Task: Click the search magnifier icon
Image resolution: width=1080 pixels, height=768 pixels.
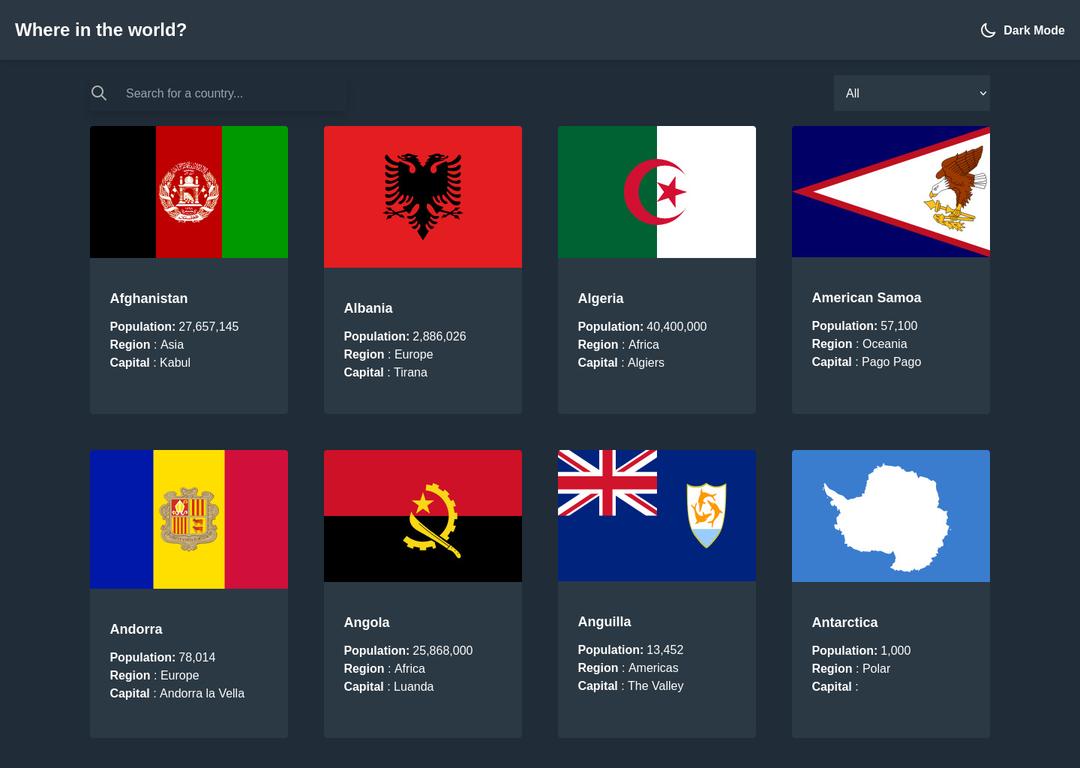Action: 99,93
